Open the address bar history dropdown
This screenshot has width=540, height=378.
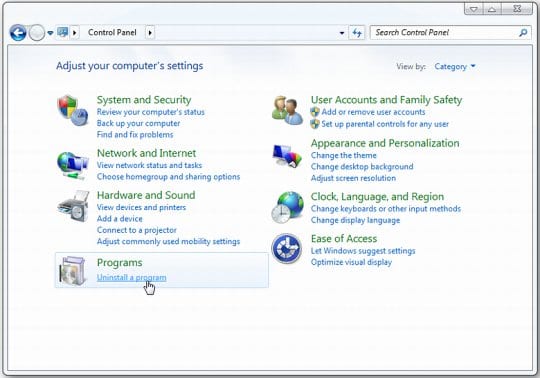click(x=342, y=33)
